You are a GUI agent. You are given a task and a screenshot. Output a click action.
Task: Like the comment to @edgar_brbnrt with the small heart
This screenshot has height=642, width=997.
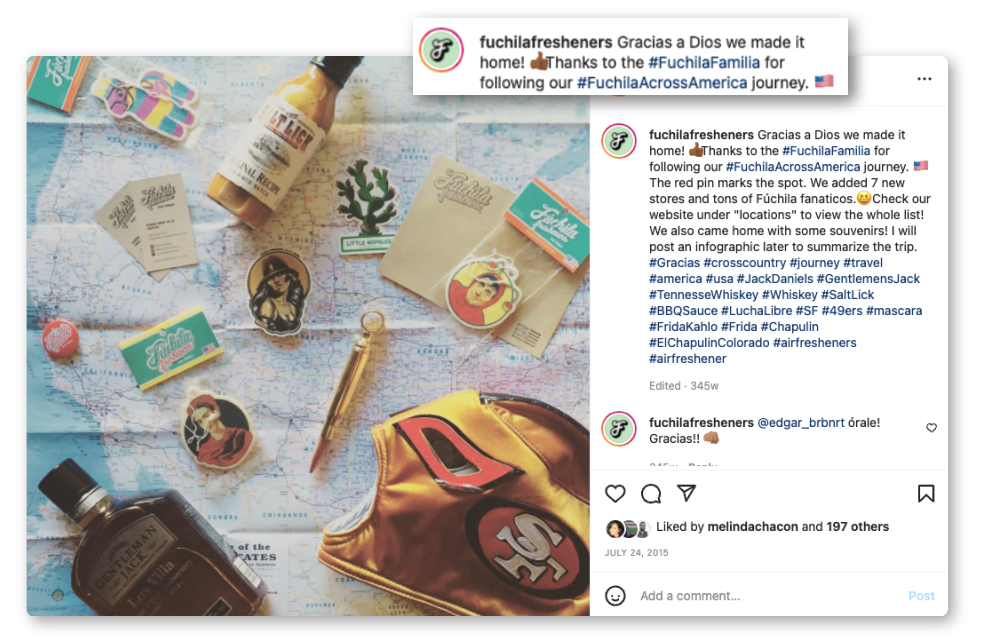[931, 428]
